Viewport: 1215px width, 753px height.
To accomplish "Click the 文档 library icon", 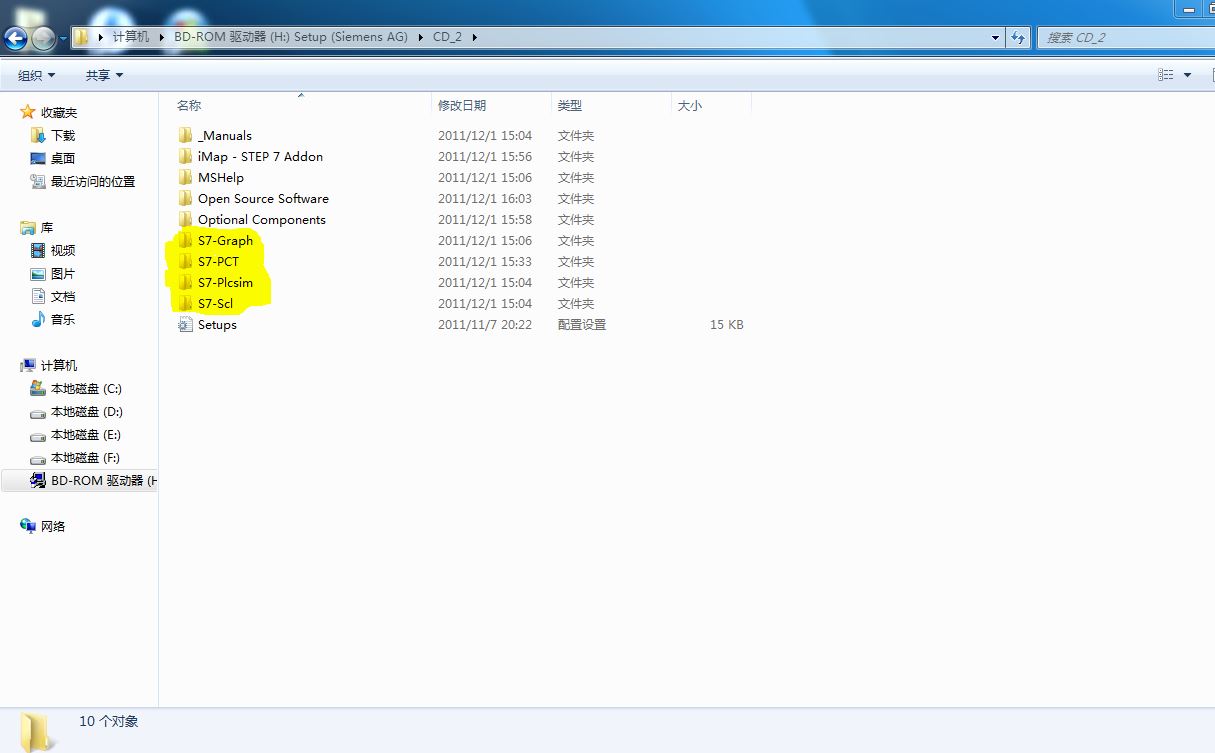I will [38, 296].
